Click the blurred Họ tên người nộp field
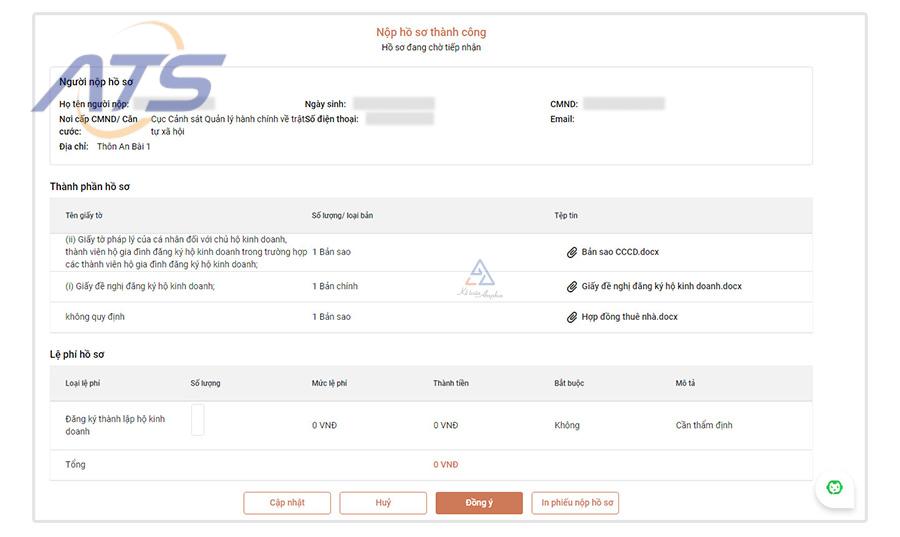The height and width of the screenshot is (537, 900). 175,104
